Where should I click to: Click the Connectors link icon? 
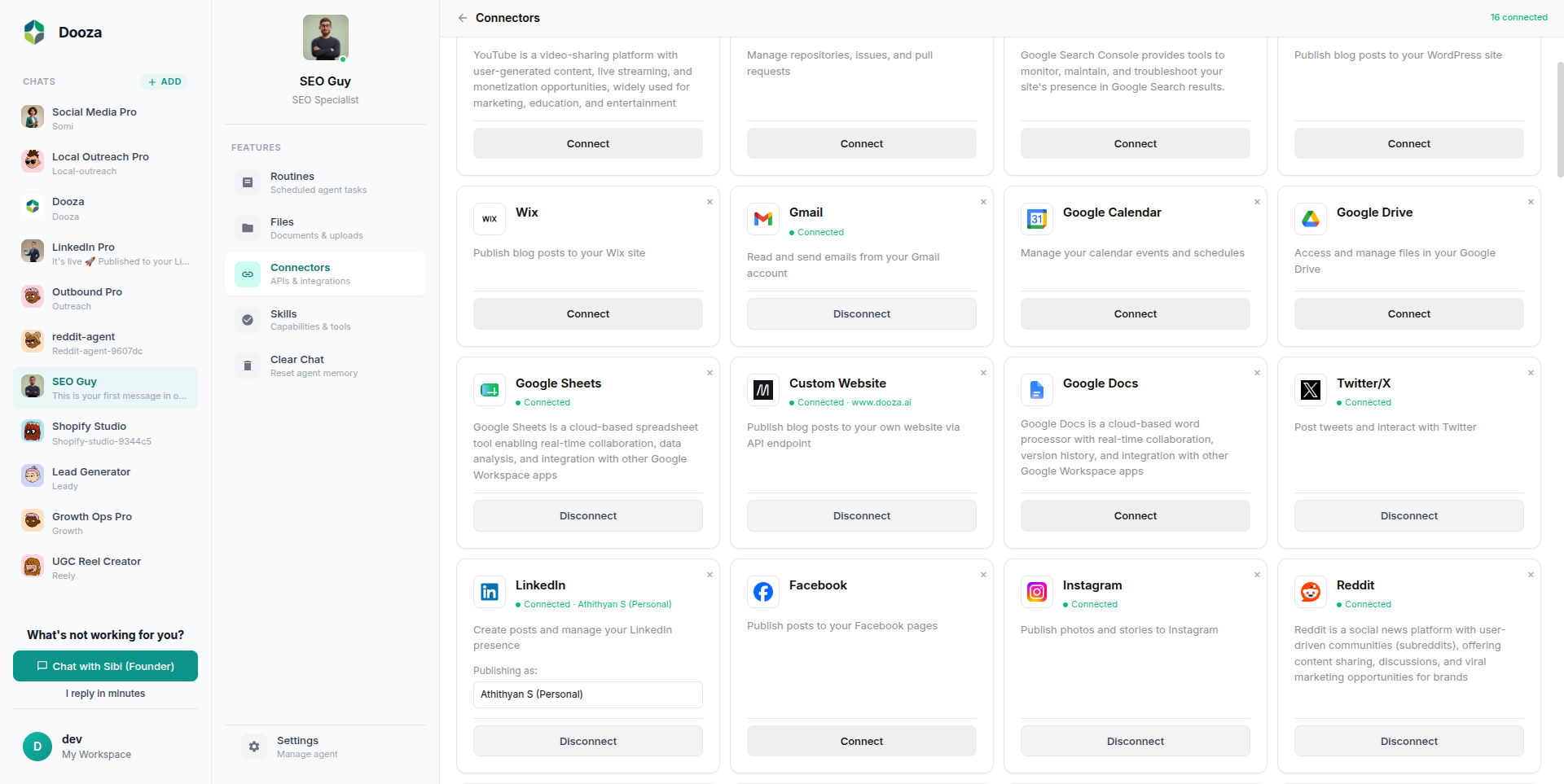[248, 274]
